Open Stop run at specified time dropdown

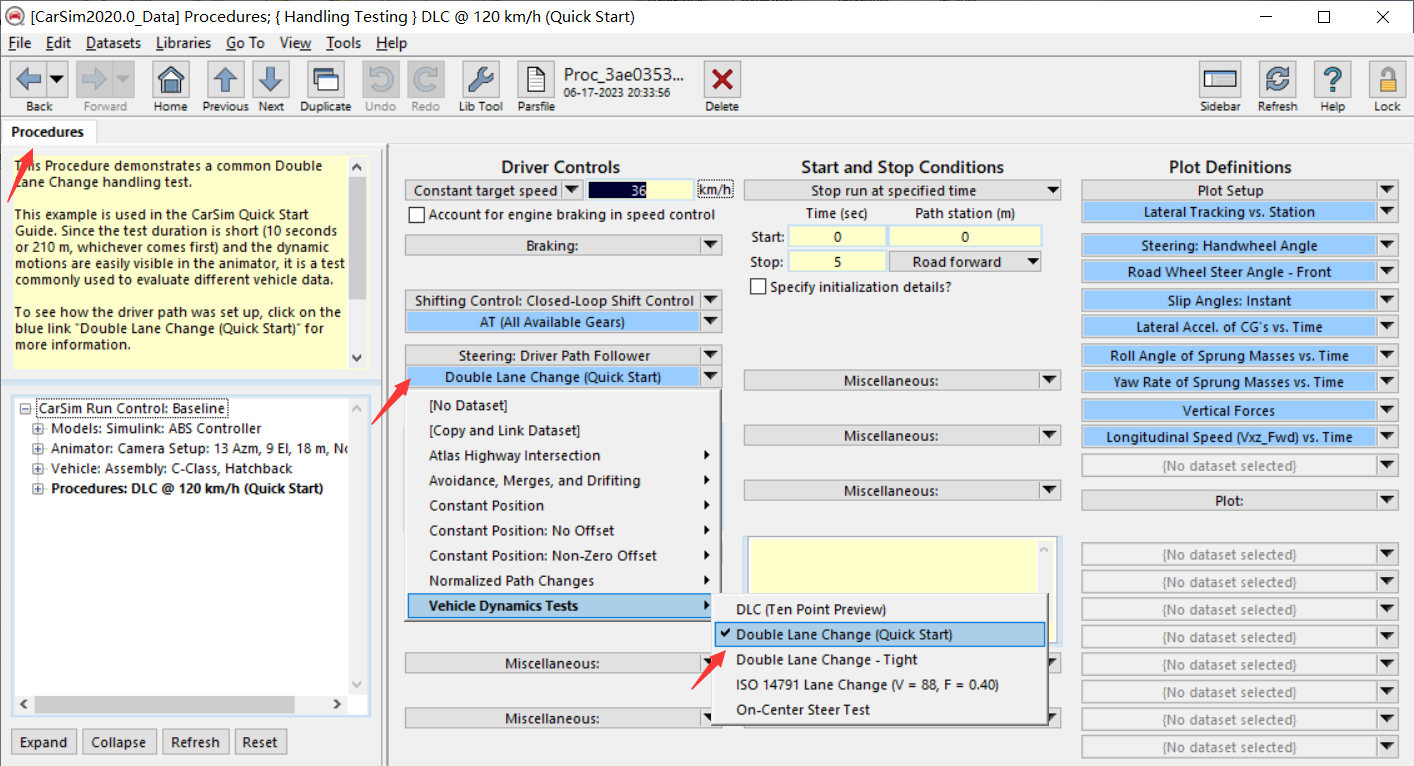pyautogui.click(x=1052, y=190)
